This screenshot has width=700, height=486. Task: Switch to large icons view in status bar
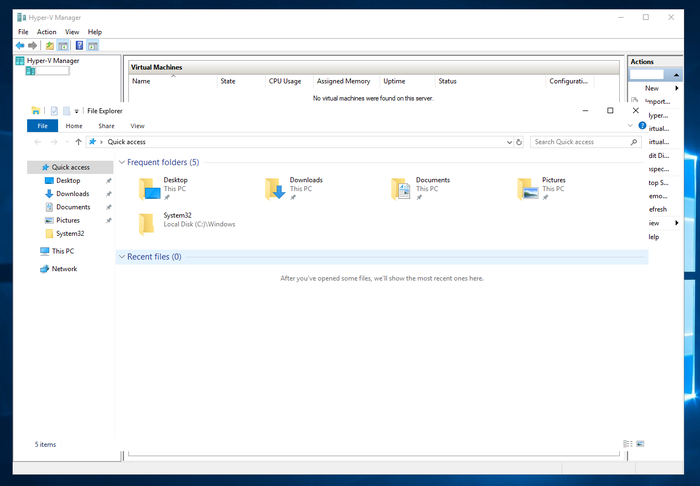tap(640, 443)
